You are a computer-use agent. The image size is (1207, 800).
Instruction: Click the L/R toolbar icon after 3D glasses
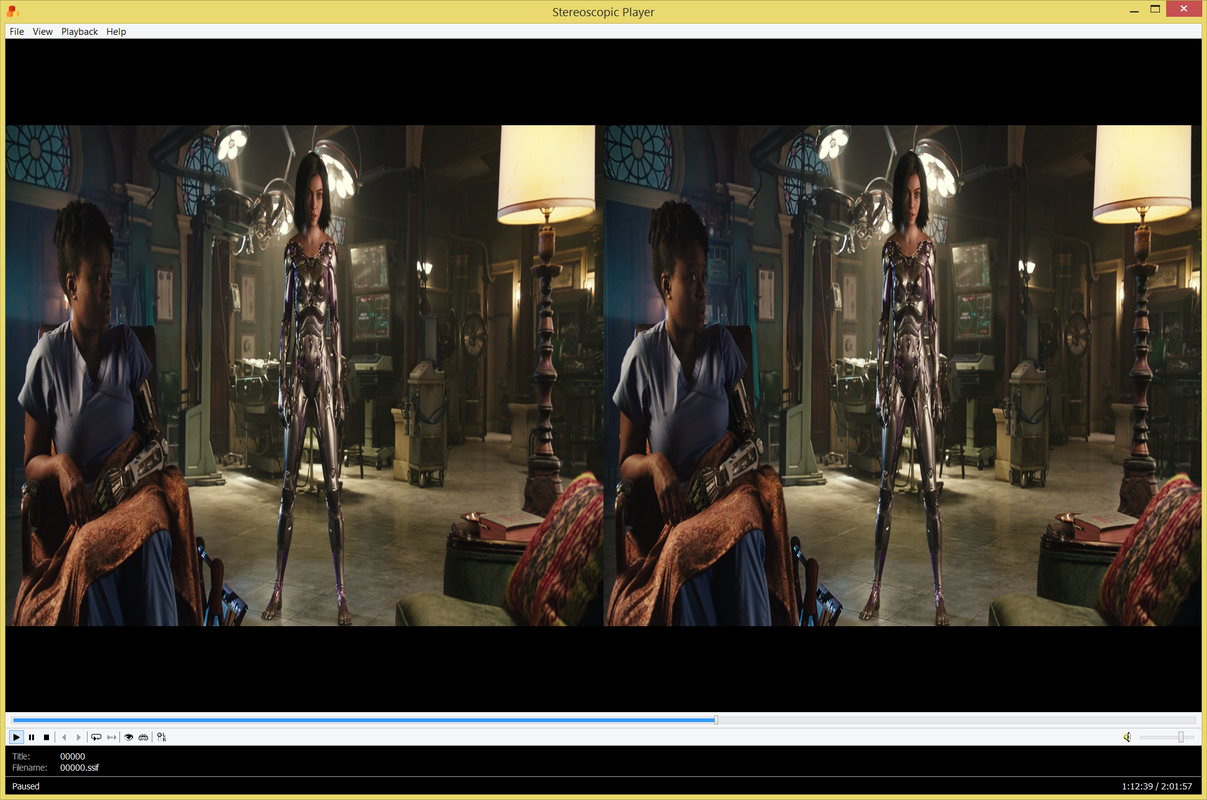[x=161, y=737]
